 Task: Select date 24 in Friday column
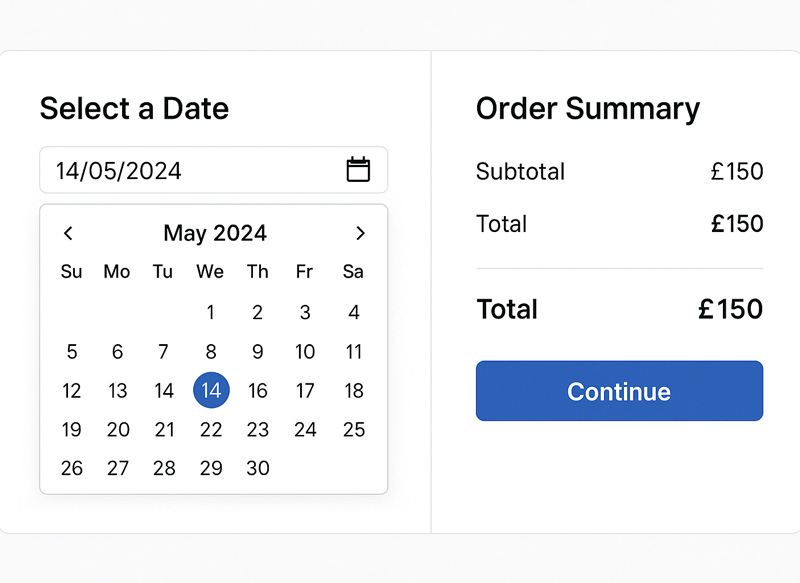(305, 429)
